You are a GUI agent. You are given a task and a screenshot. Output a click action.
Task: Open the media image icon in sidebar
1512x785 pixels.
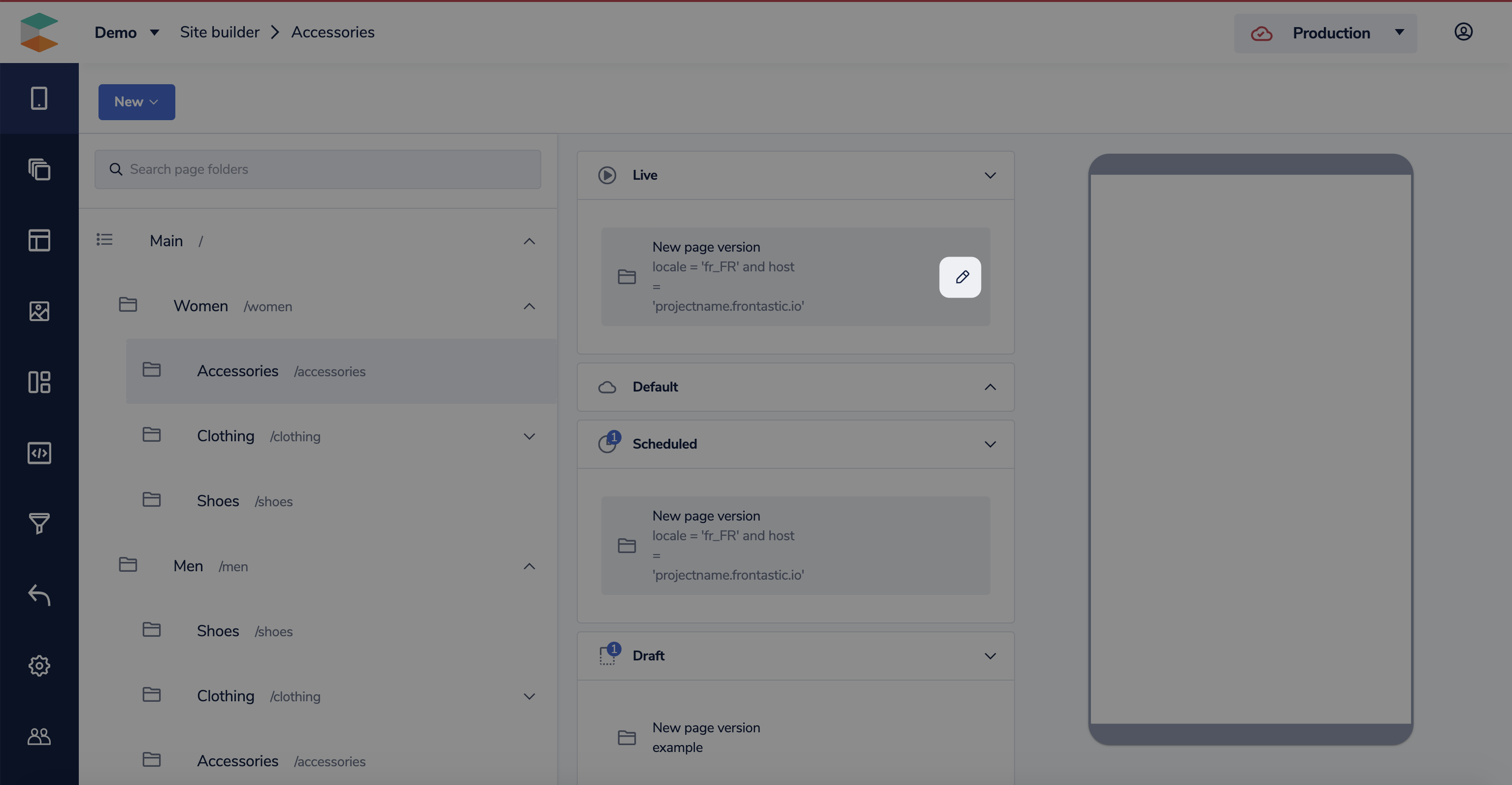(x=39, y=311)
